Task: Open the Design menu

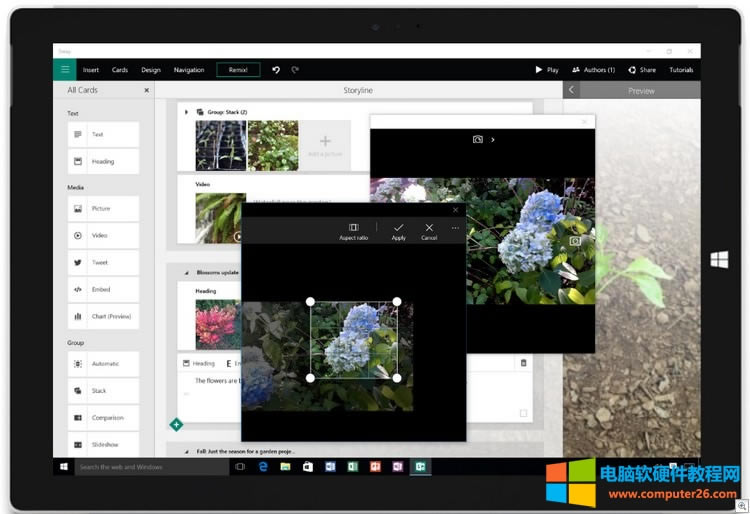Action: coord(150,70)
